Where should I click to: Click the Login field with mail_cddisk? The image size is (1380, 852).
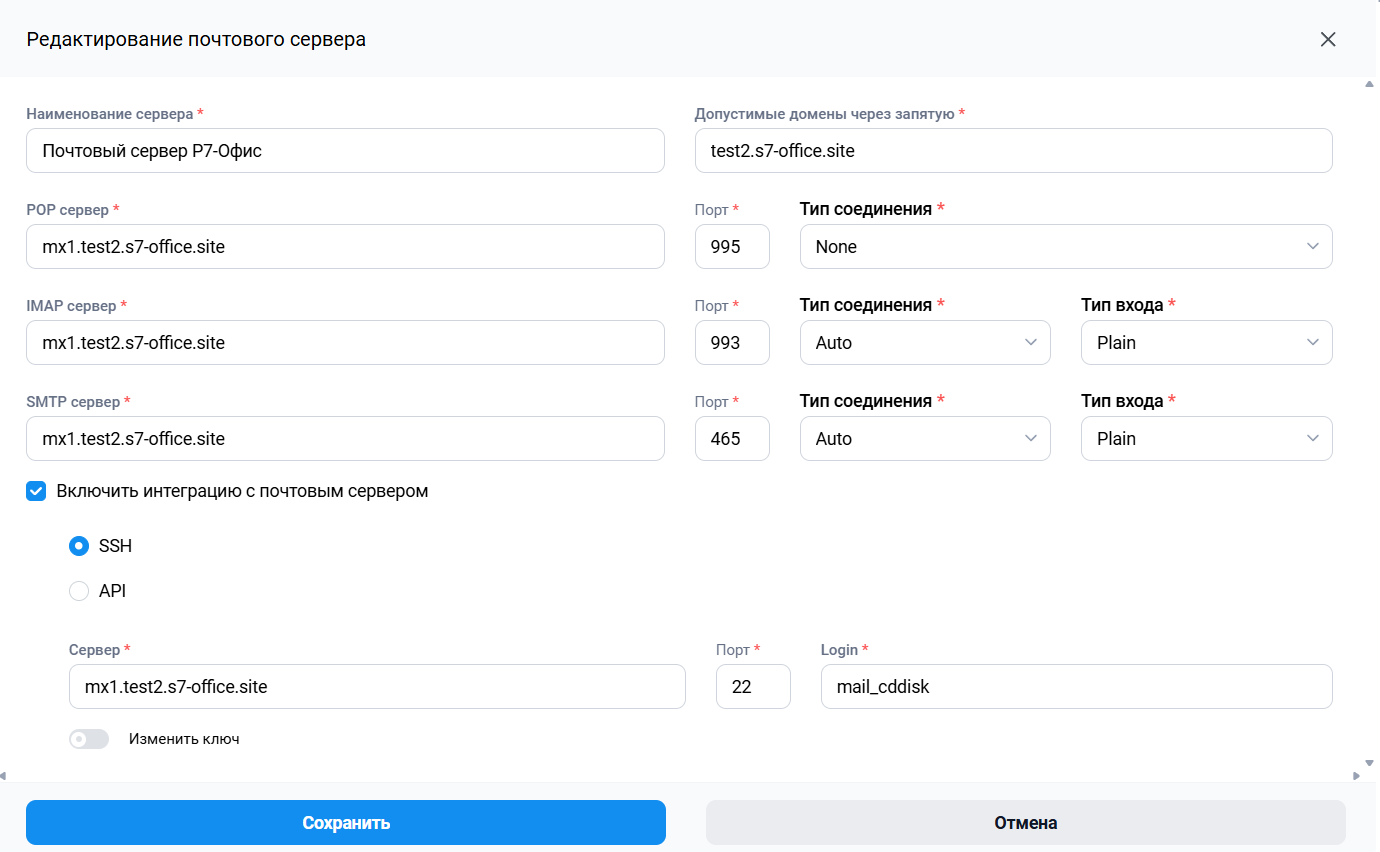pos(1077,687)
